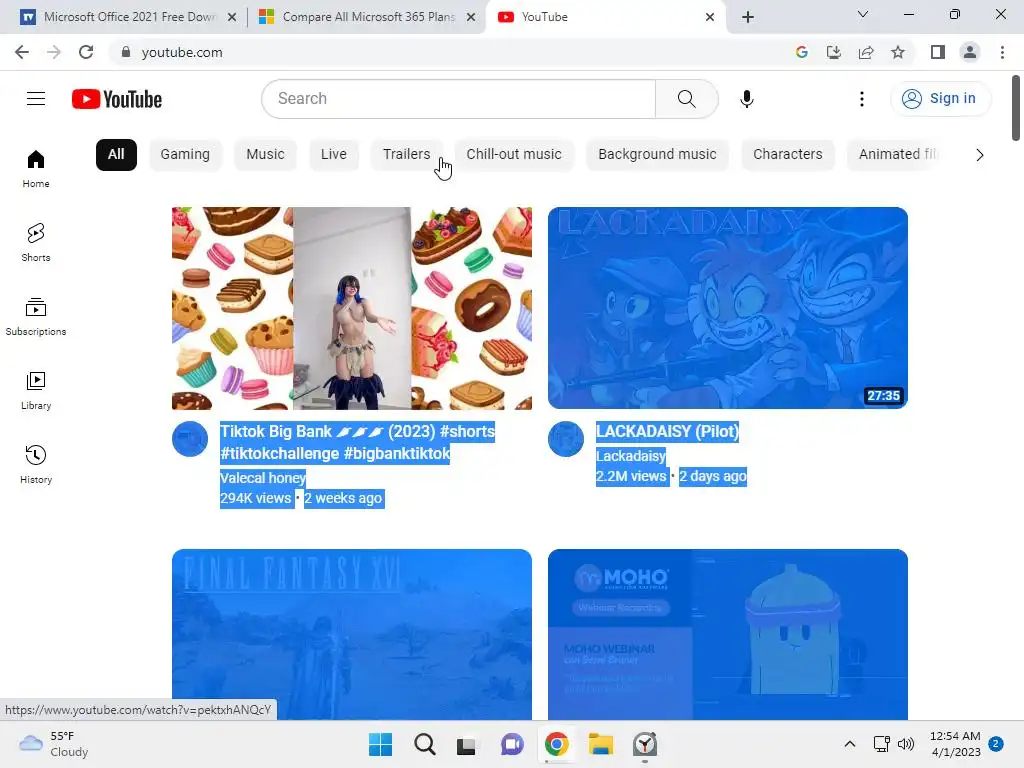Click the page vertical scrollbar thumb

point(1016,108)
